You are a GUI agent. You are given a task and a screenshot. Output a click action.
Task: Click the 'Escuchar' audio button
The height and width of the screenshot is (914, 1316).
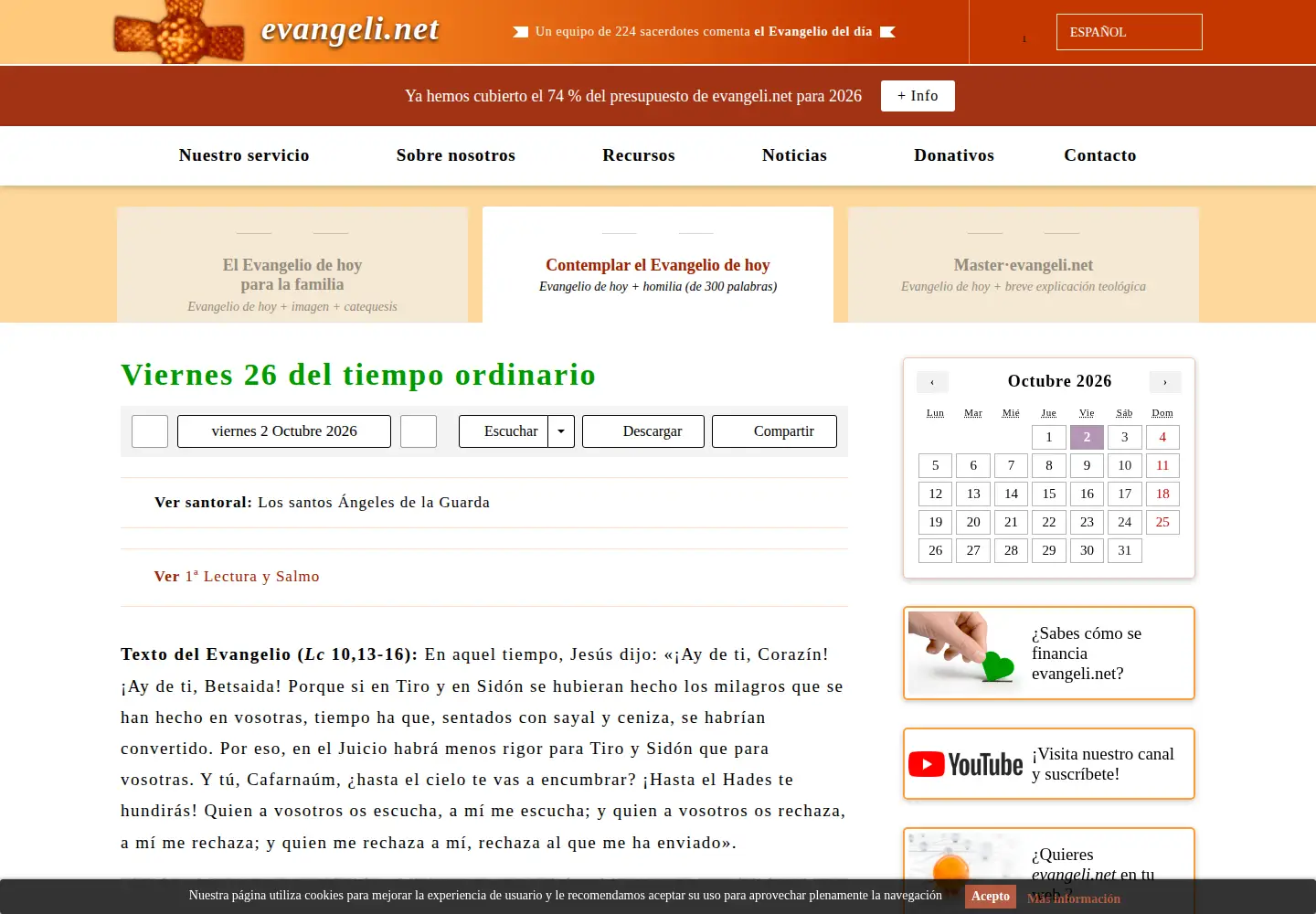504,431
